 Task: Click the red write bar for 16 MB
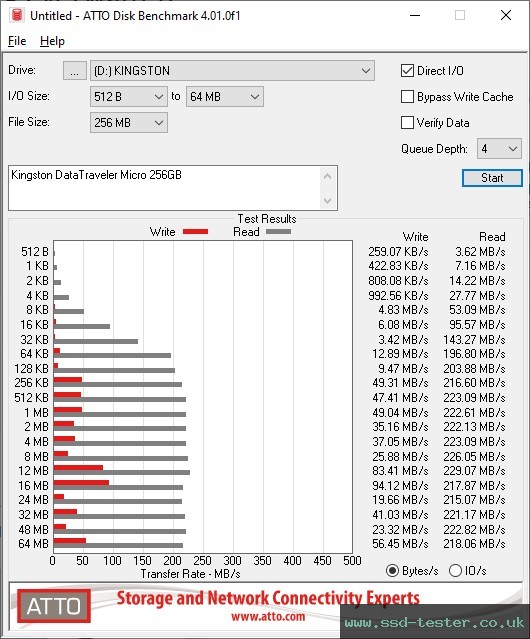[x=81, y=483]
